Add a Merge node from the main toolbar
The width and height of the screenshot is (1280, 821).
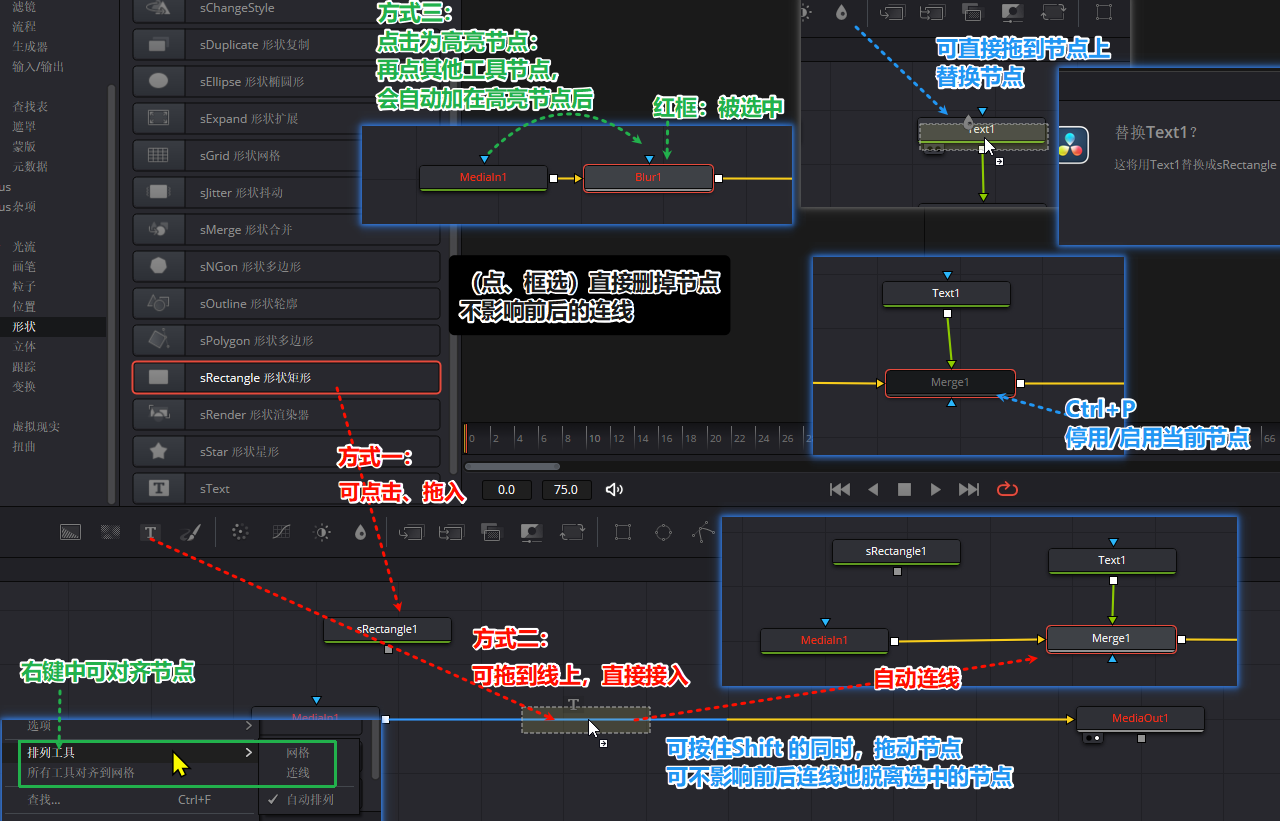(410, 533)
